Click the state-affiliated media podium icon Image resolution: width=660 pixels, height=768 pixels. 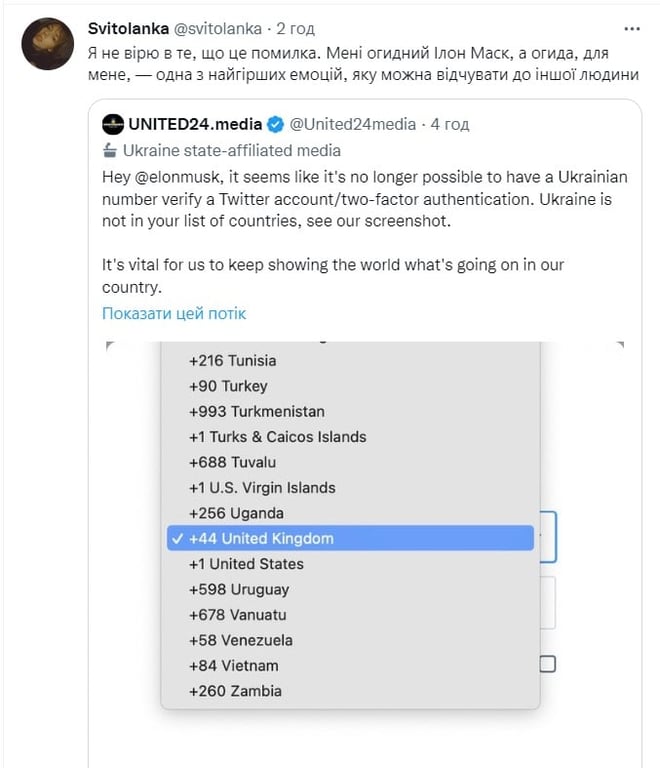(110, 151)
